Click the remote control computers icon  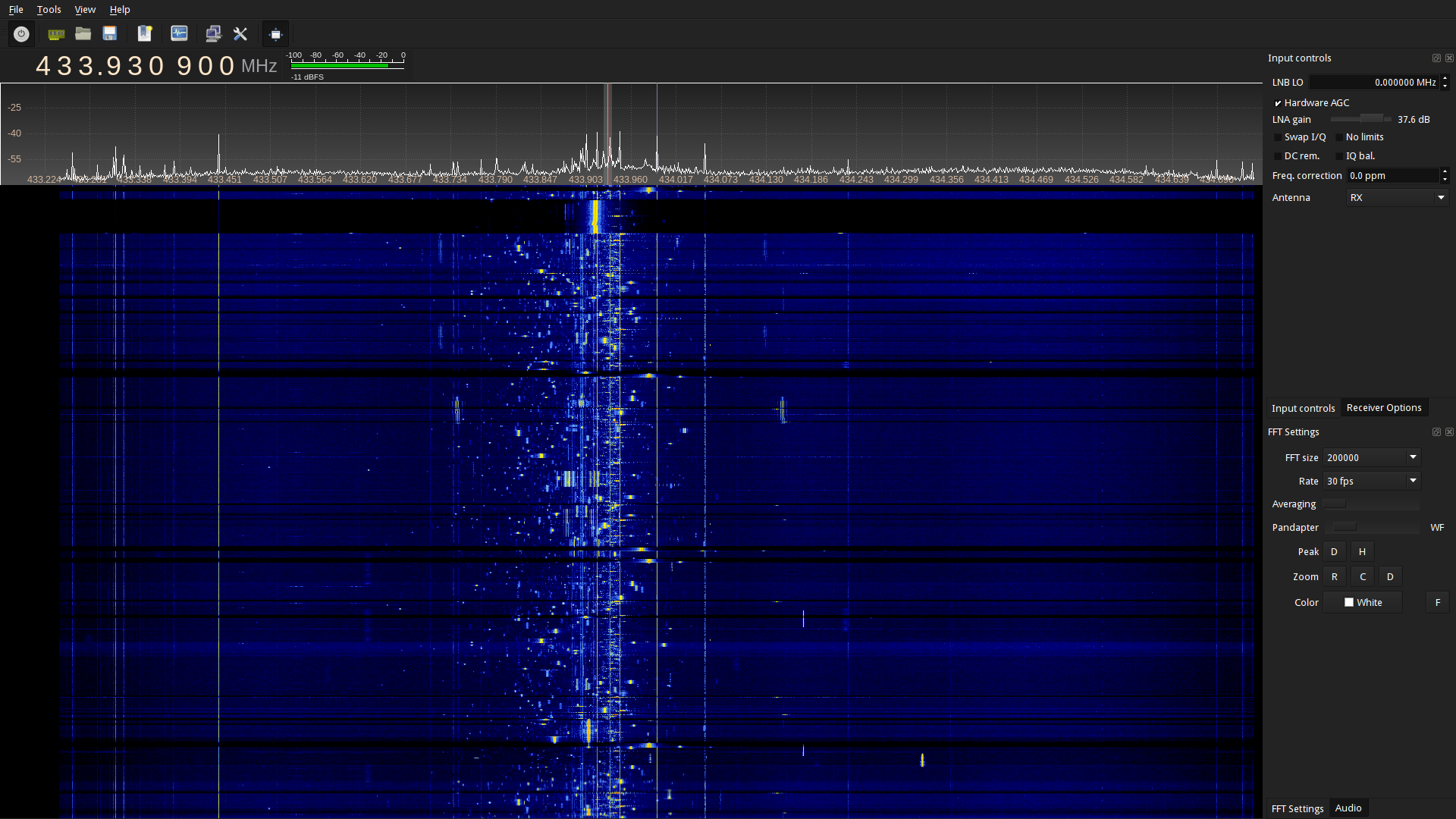pos(213,33)
